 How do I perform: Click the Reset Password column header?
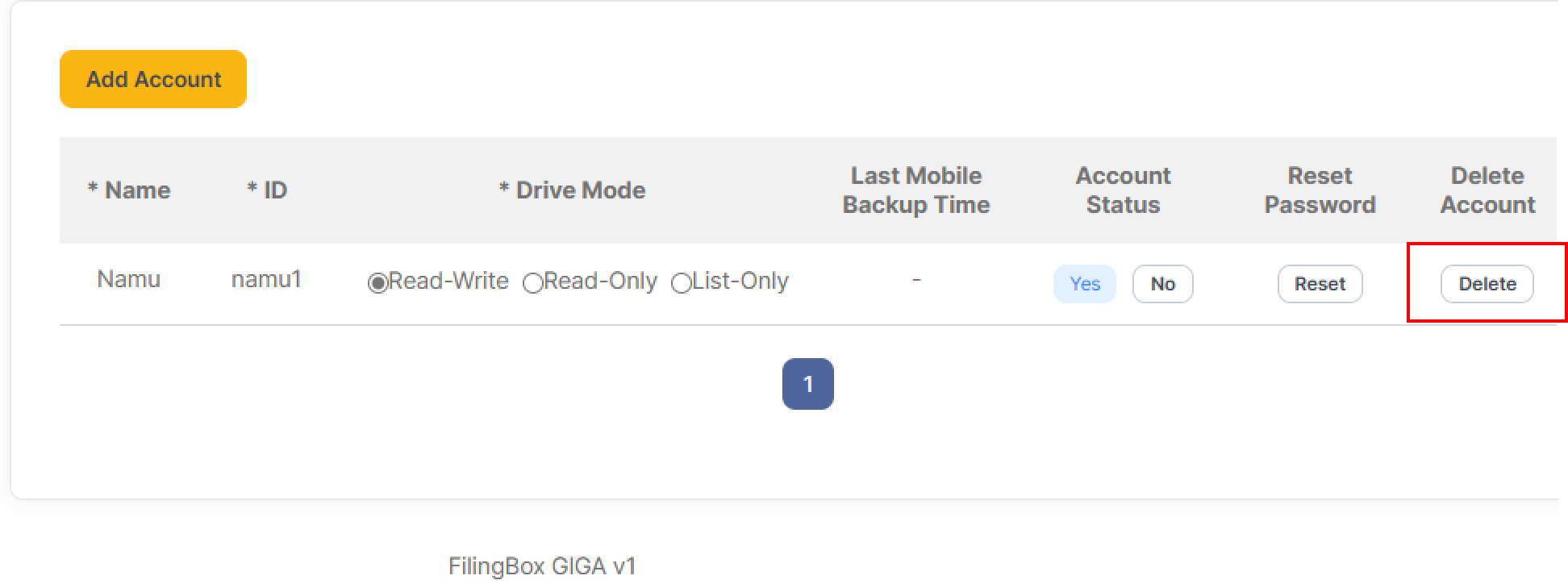coord(1320,190)
